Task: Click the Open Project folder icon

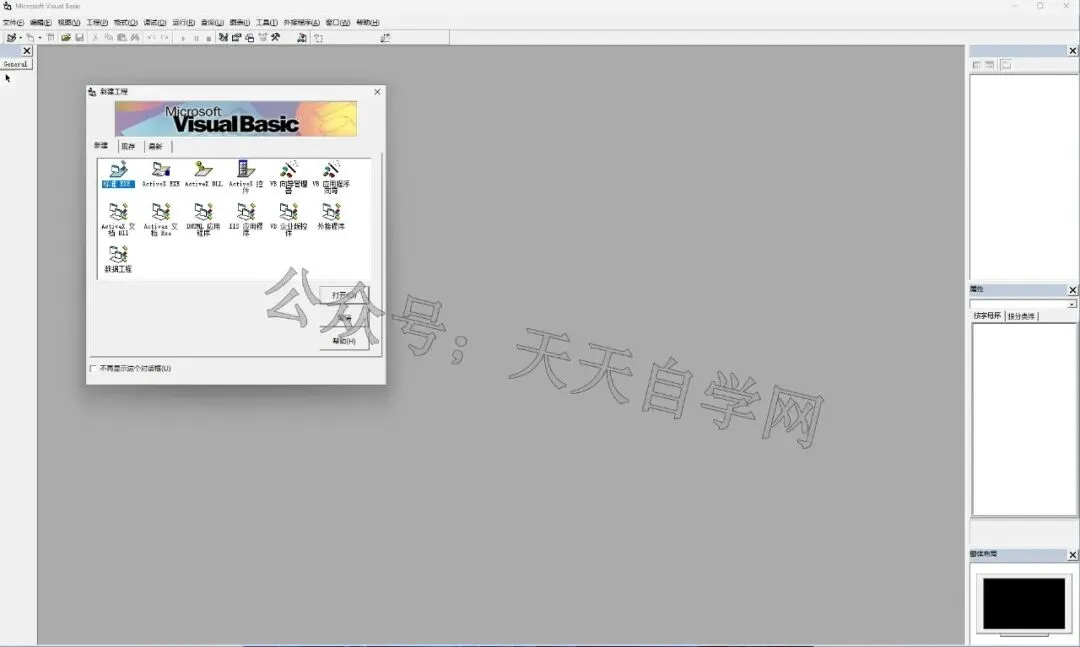Action: 65,38
